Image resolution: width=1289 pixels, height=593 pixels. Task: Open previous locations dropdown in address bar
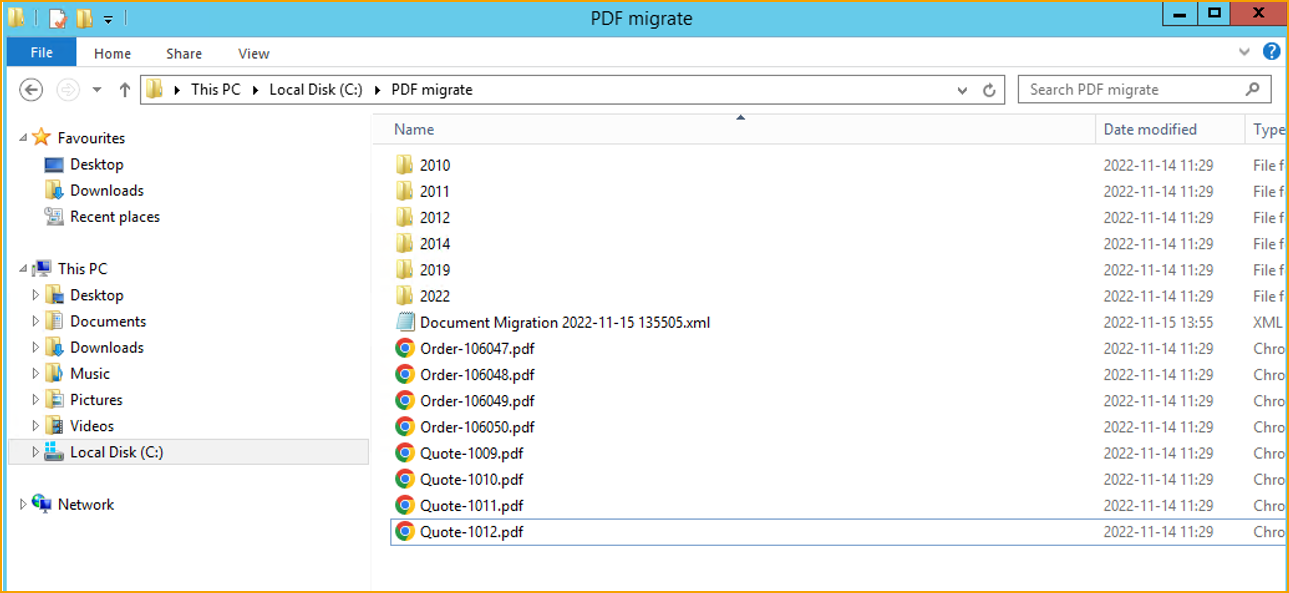pyautogui.click(x=961, y=89)
